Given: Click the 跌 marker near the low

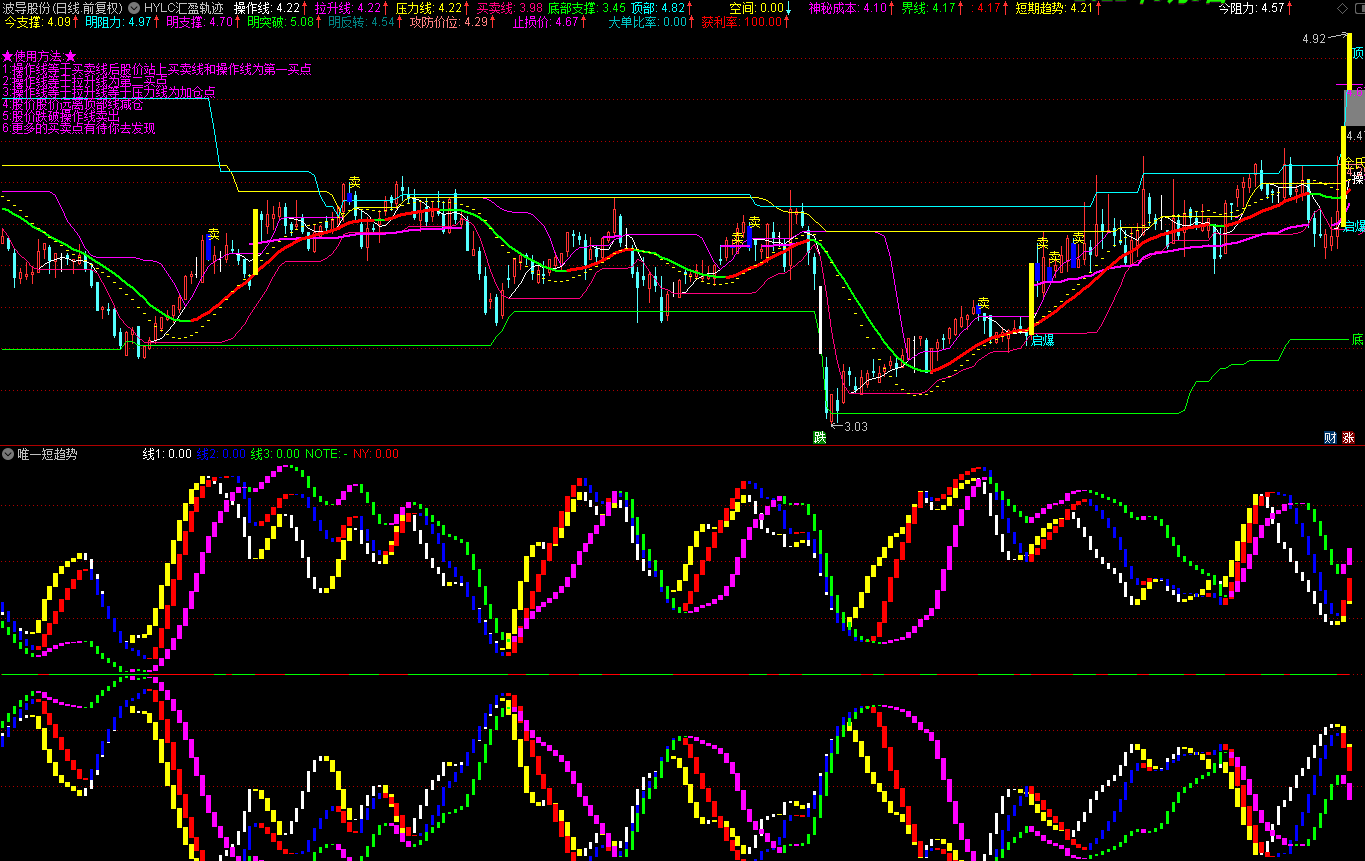Looking at the screenshot, I should point(820,437).
